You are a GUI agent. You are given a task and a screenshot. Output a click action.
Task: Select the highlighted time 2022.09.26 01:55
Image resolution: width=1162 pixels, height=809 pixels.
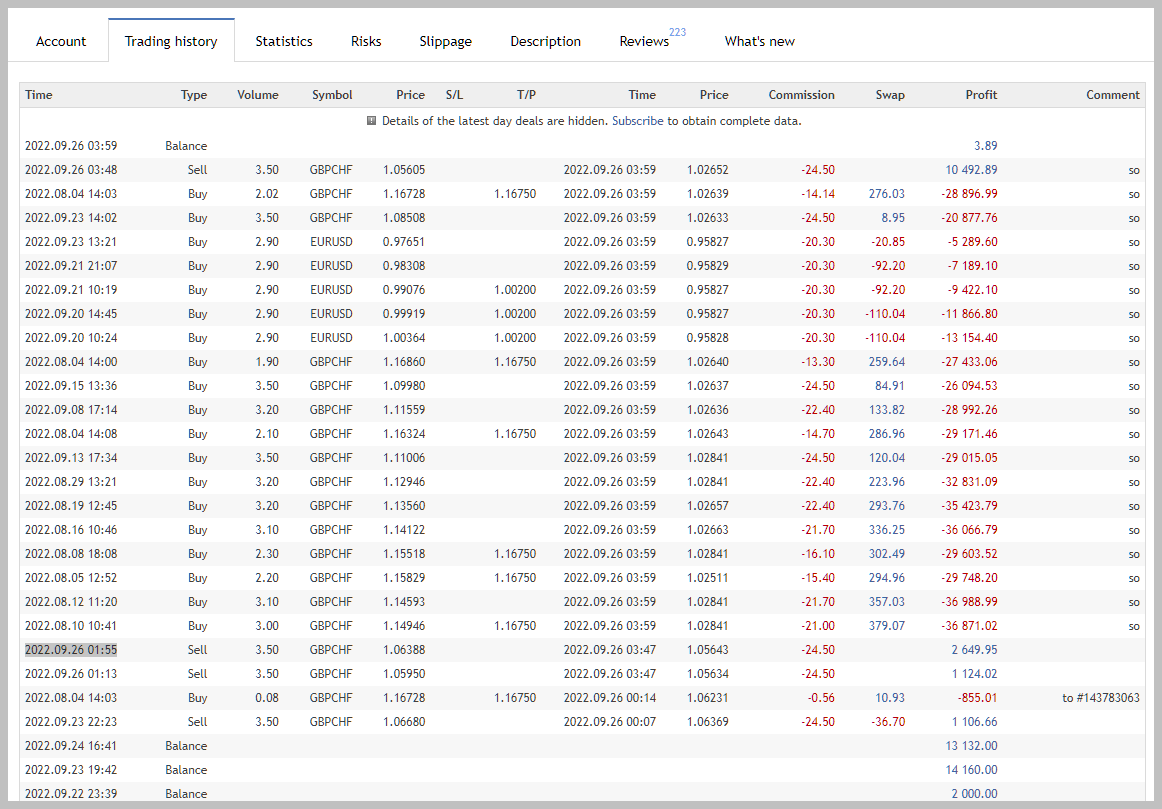coord(71,650)
